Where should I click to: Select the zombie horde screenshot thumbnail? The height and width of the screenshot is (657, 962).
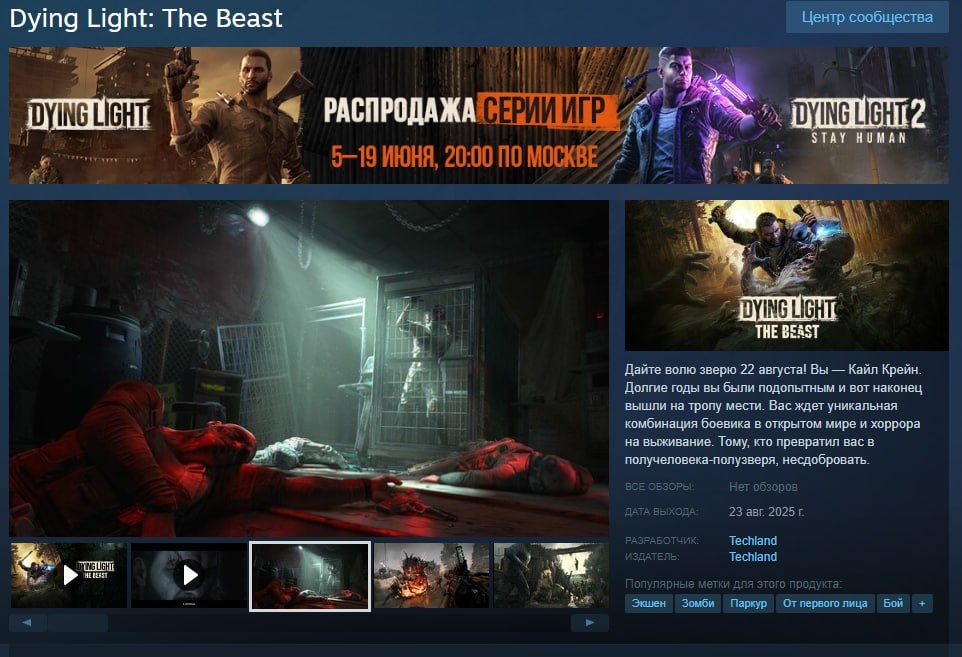click(x=551, y=575)
